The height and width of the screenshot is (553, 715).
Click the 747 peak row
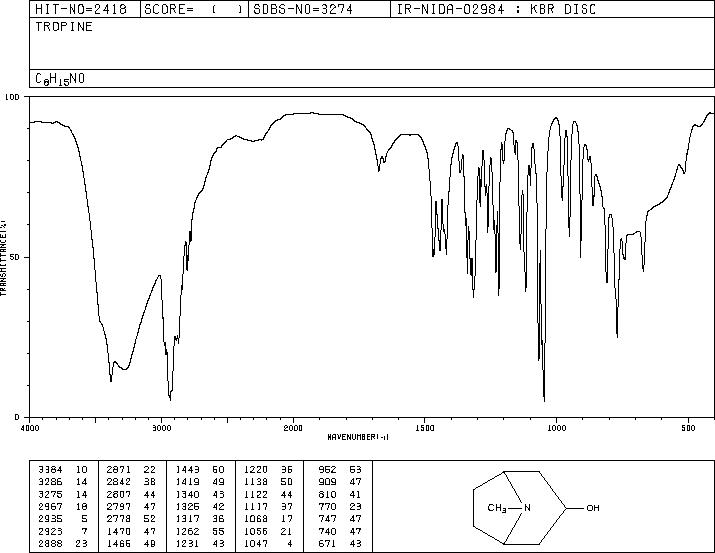click(340, 519)
